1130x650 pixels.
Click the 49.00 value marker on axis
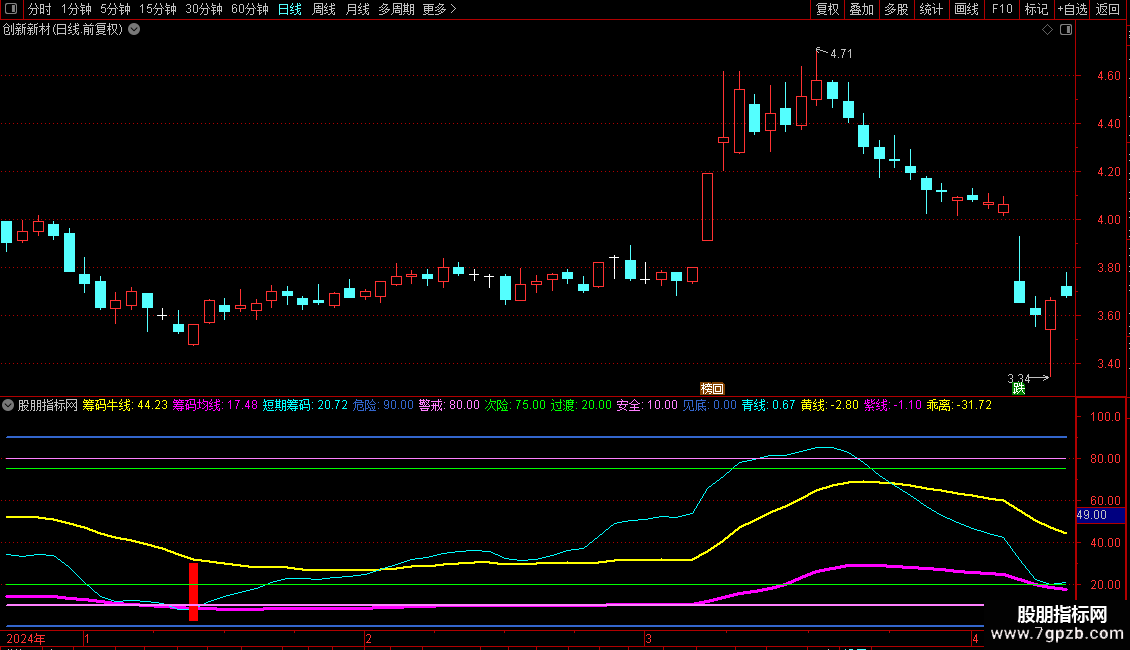[x=1092, y=515]
